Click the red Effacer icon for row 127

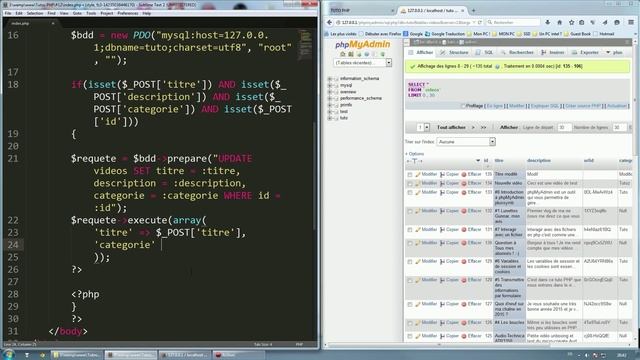tap(464, 304)
